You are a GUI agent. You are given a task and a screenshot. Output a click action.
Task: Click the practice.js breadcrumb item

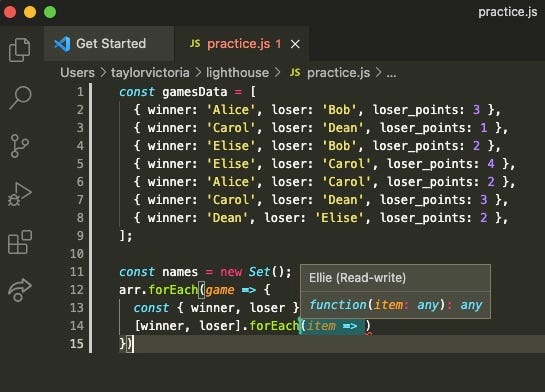339,73
